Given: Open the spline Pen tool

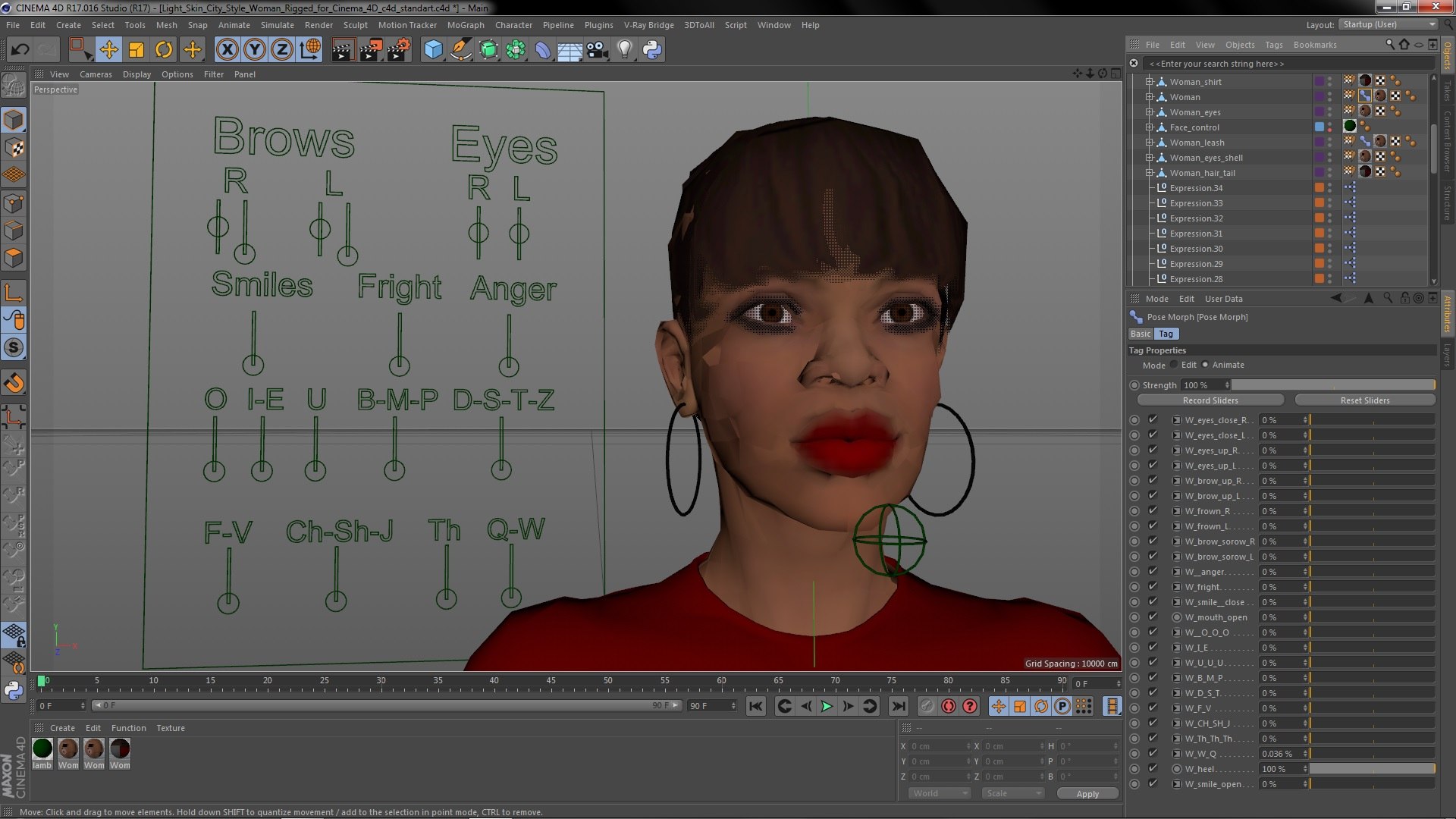Looking at the screenshot, I should click(460, 50).
